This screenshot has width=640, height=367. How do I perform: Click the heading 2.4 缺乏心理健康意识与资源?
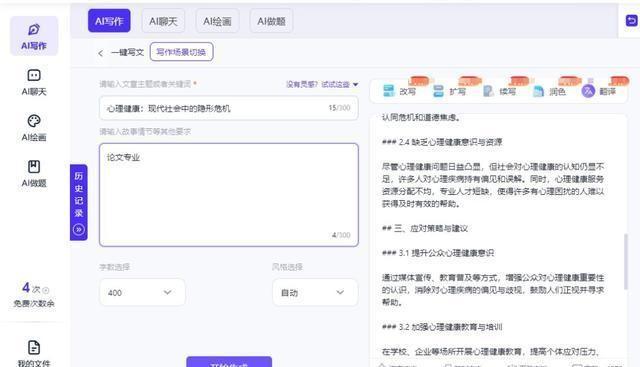pos(442,142)
